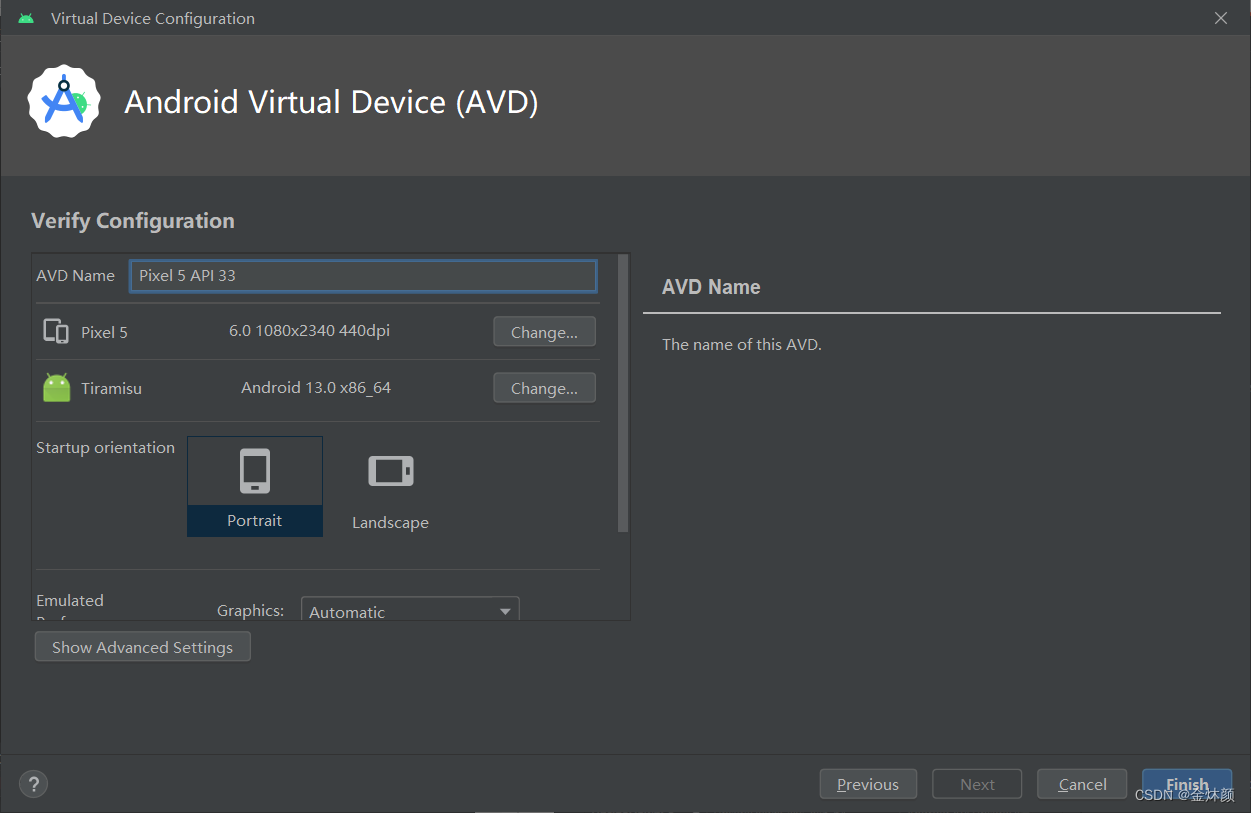Click the disabled Next button

[977, 784]
